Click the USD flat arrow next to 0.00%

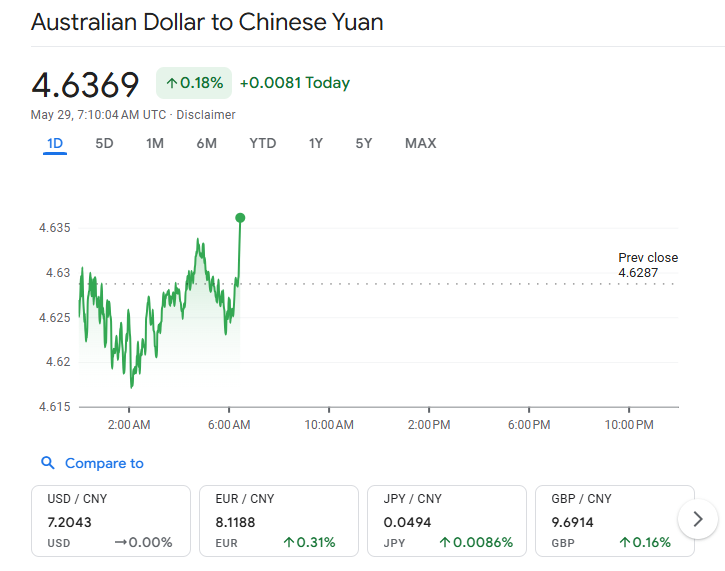coord(120,542)
